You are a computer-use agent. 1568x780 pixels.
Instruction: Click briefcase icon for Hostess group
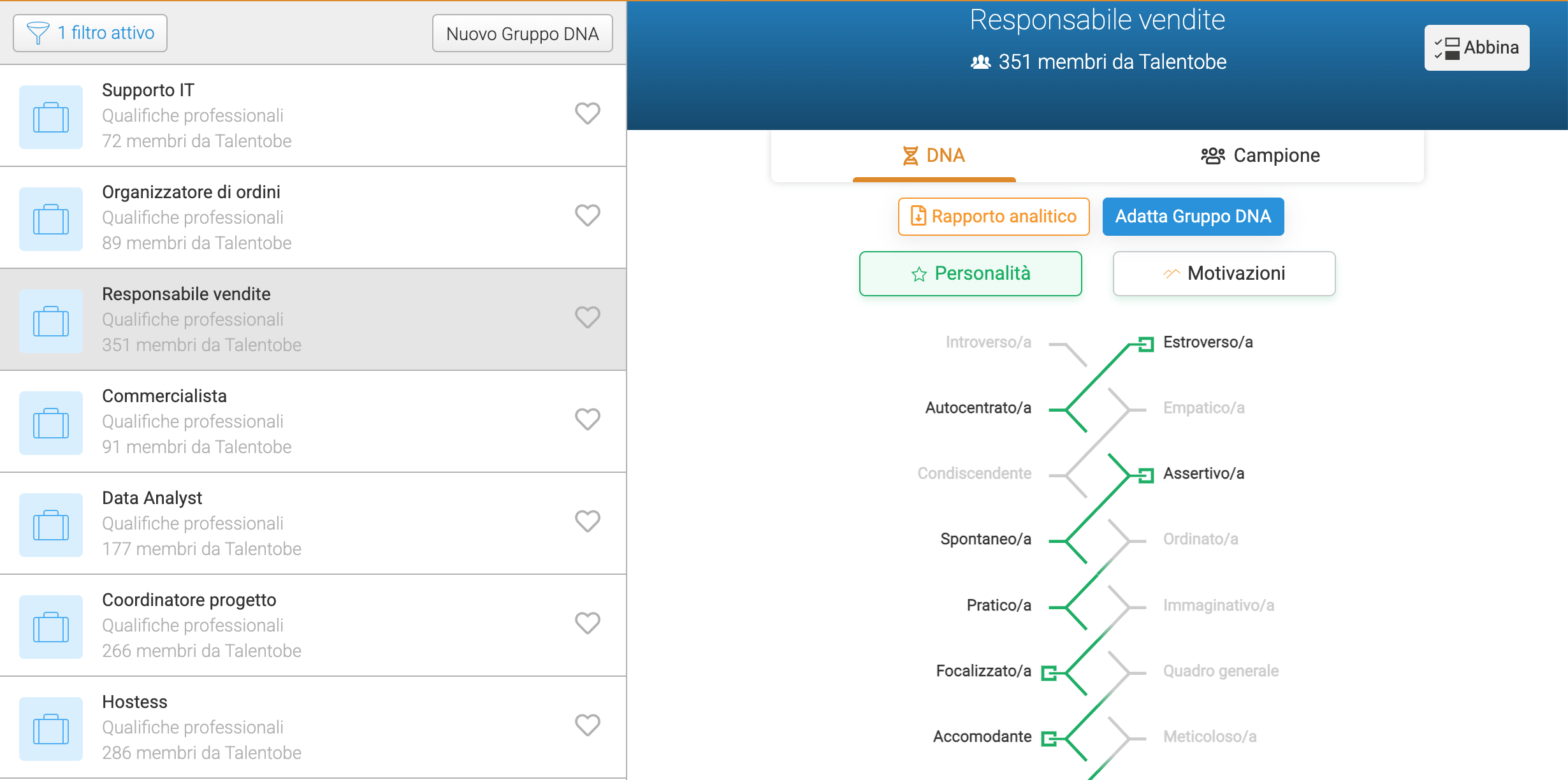51,729
